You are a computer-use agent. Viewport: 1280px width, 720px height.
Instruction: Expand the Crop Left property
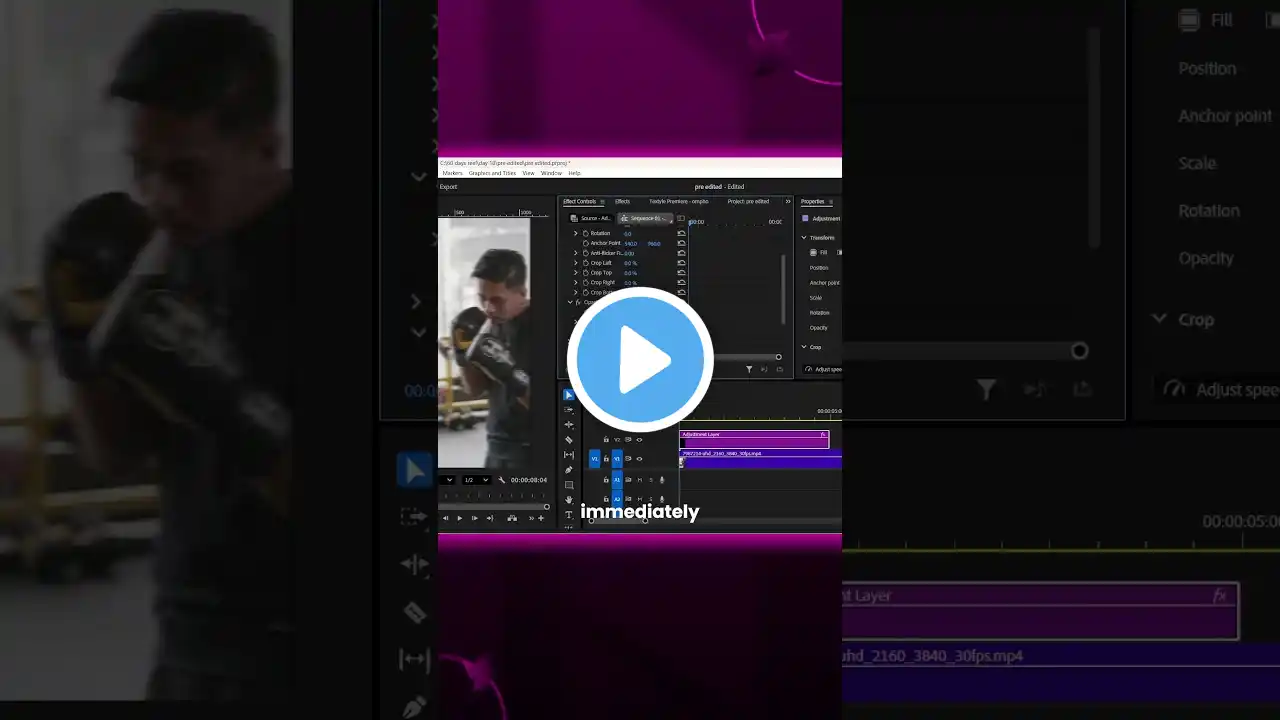(576, 263)
